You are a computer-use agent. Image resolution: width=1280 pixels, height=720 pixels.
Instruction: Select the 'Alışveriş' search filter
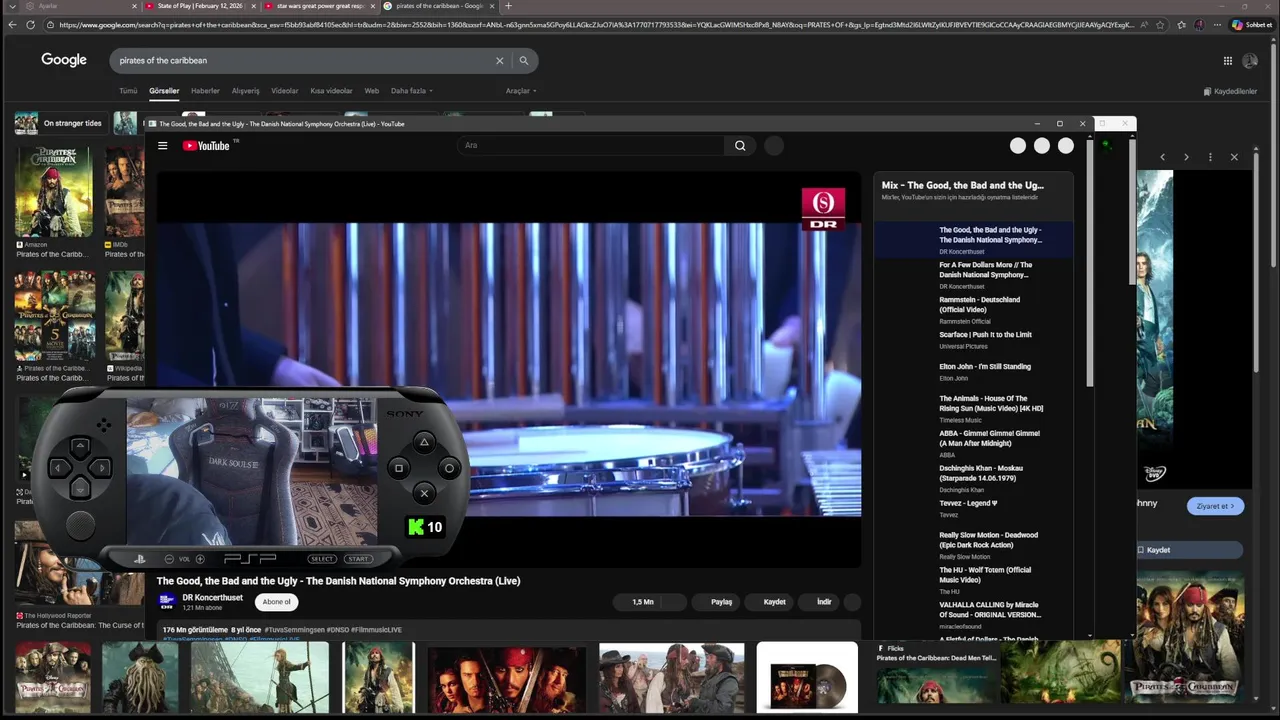point(246,91)
